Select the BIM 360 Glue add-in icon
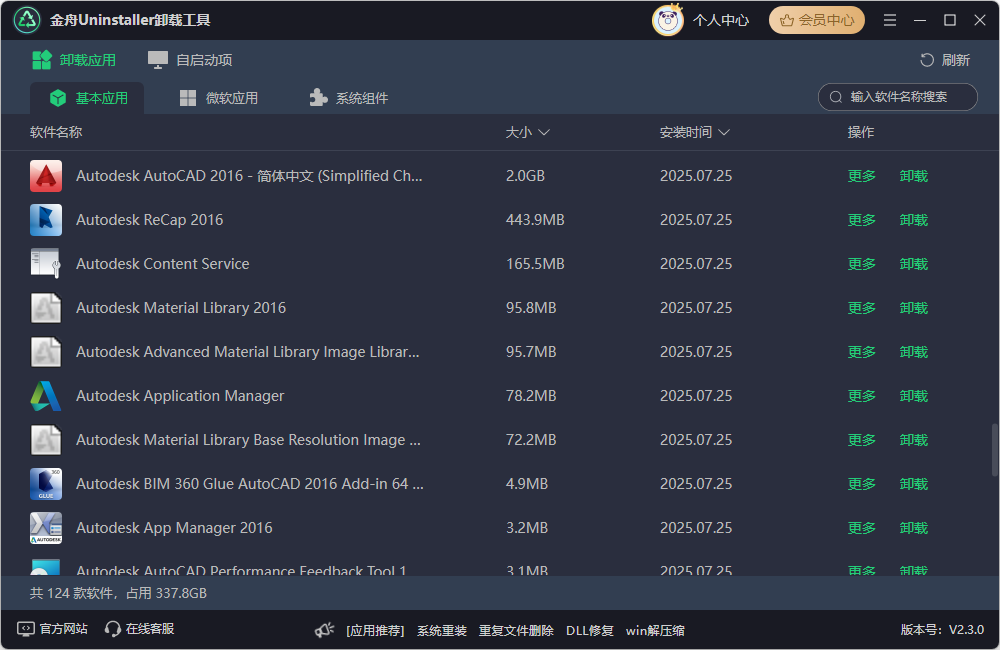1000x650 pixels. pos(46,483)
